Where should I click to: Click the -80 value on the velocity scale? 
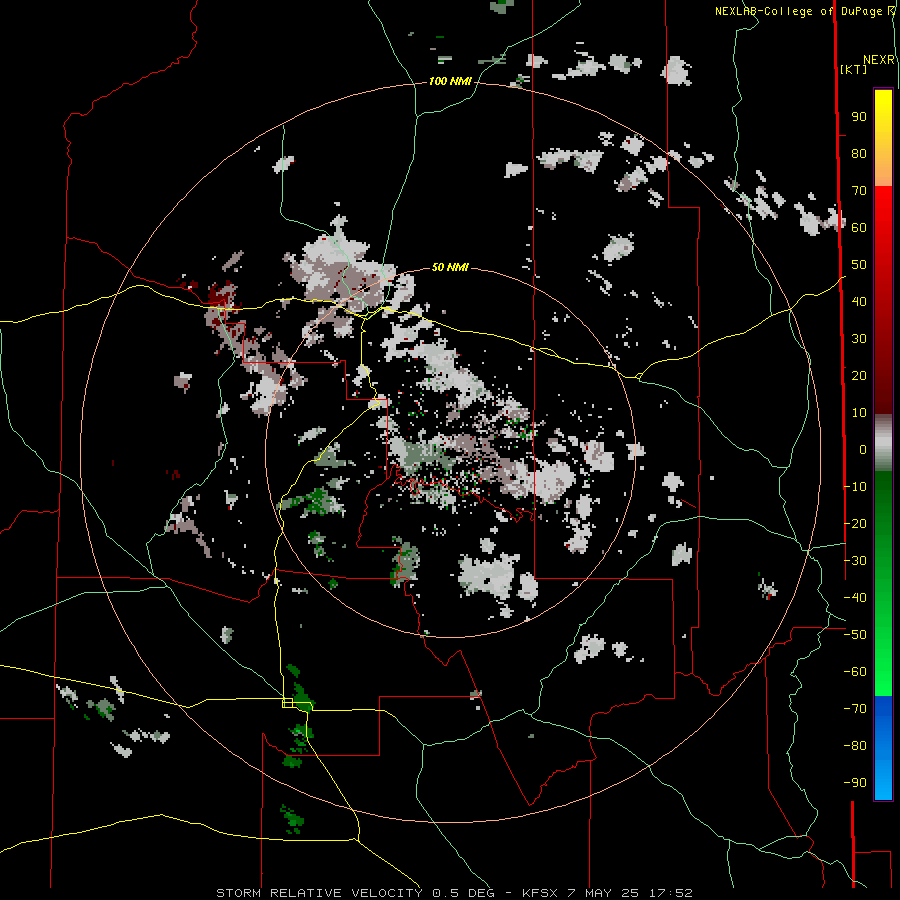[855, 746]
